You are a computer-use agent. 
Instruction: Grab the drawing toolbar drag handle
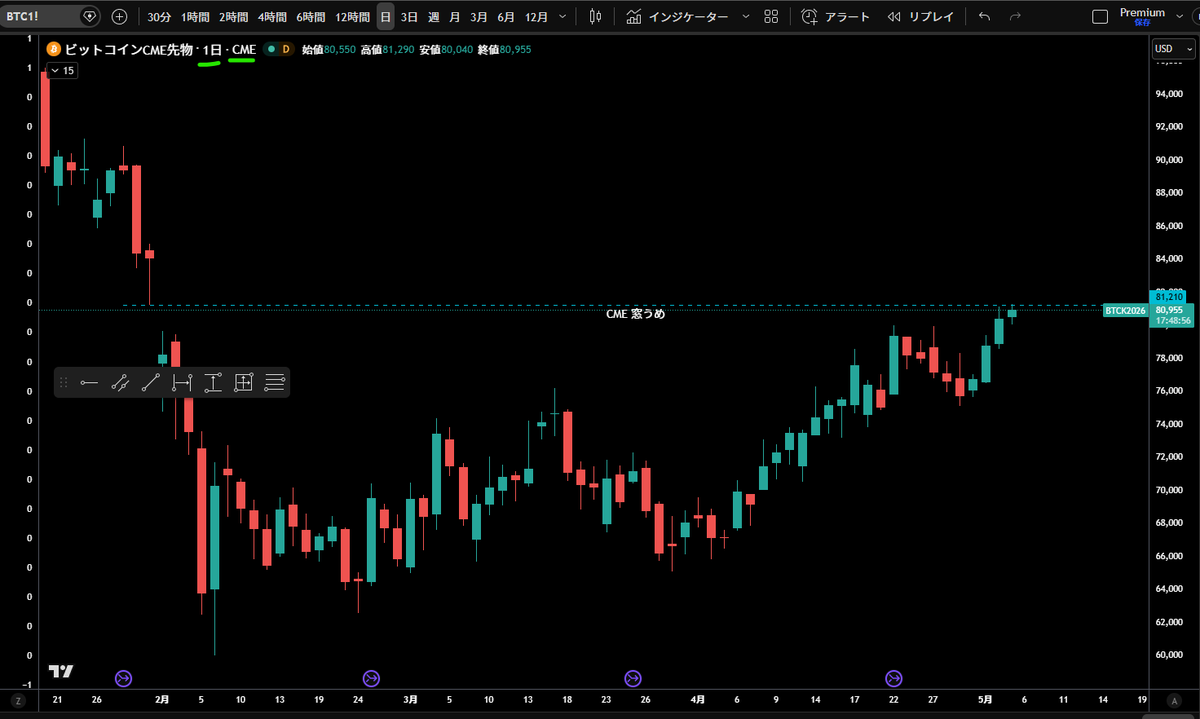click(64, 382)
